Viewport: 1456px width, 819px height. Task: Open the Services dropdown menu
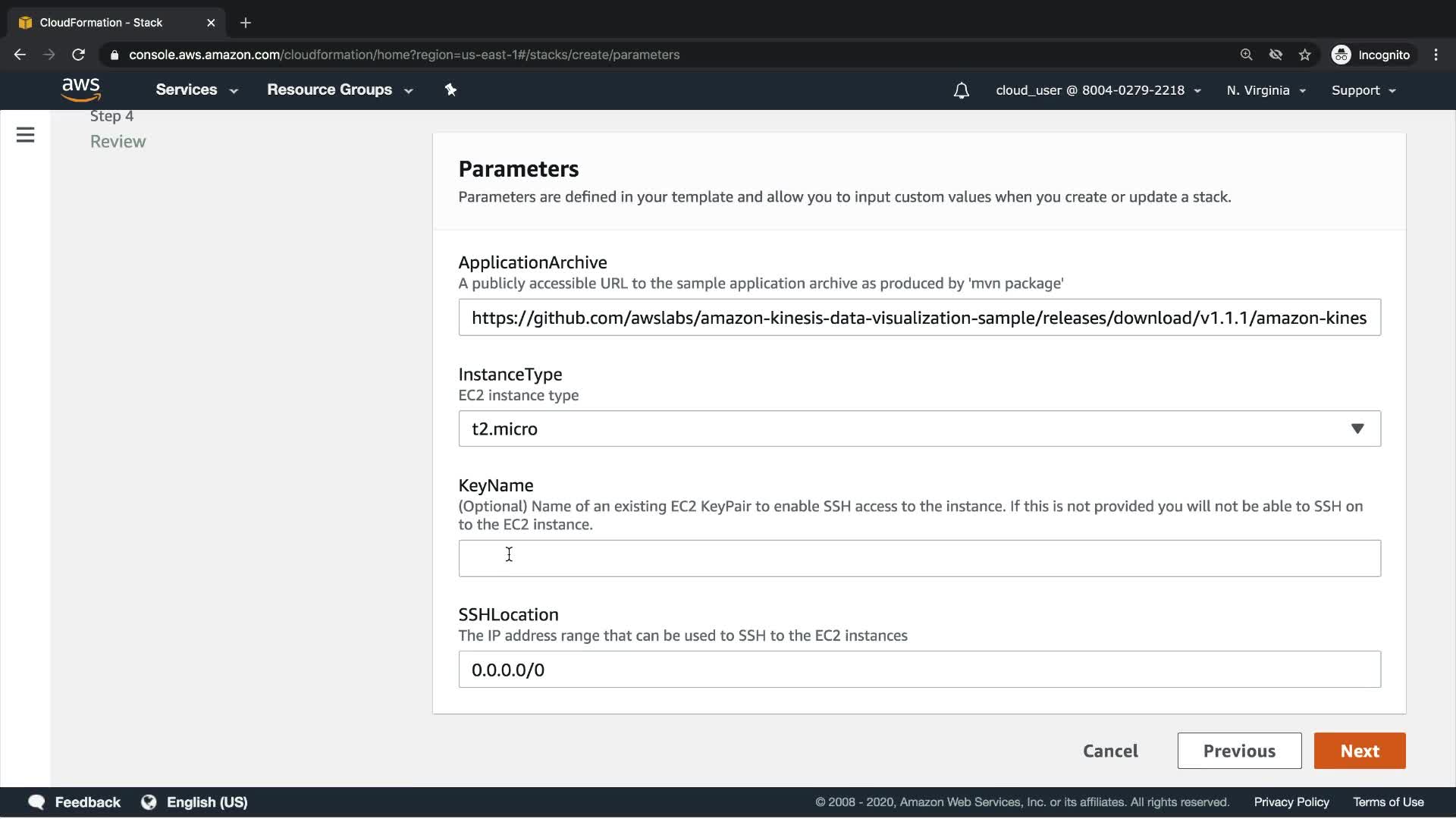[x=196, y=90]
